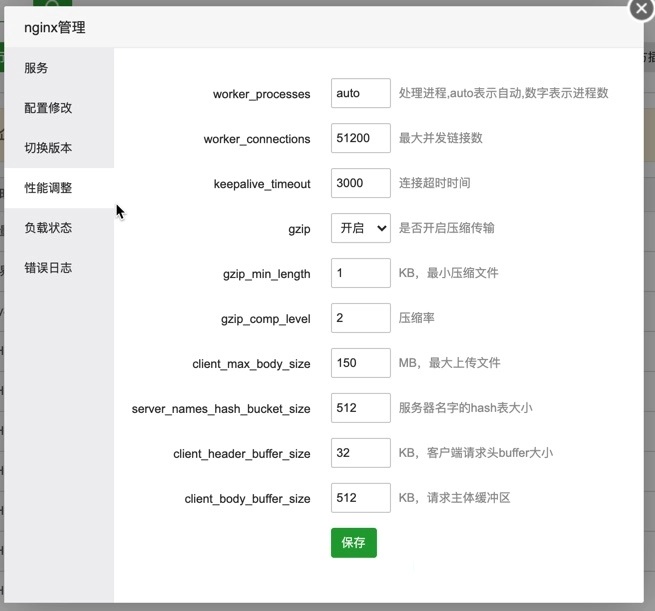Focus the client_max_body_size field
Screen dimensions: 655x611
(360, 363)
